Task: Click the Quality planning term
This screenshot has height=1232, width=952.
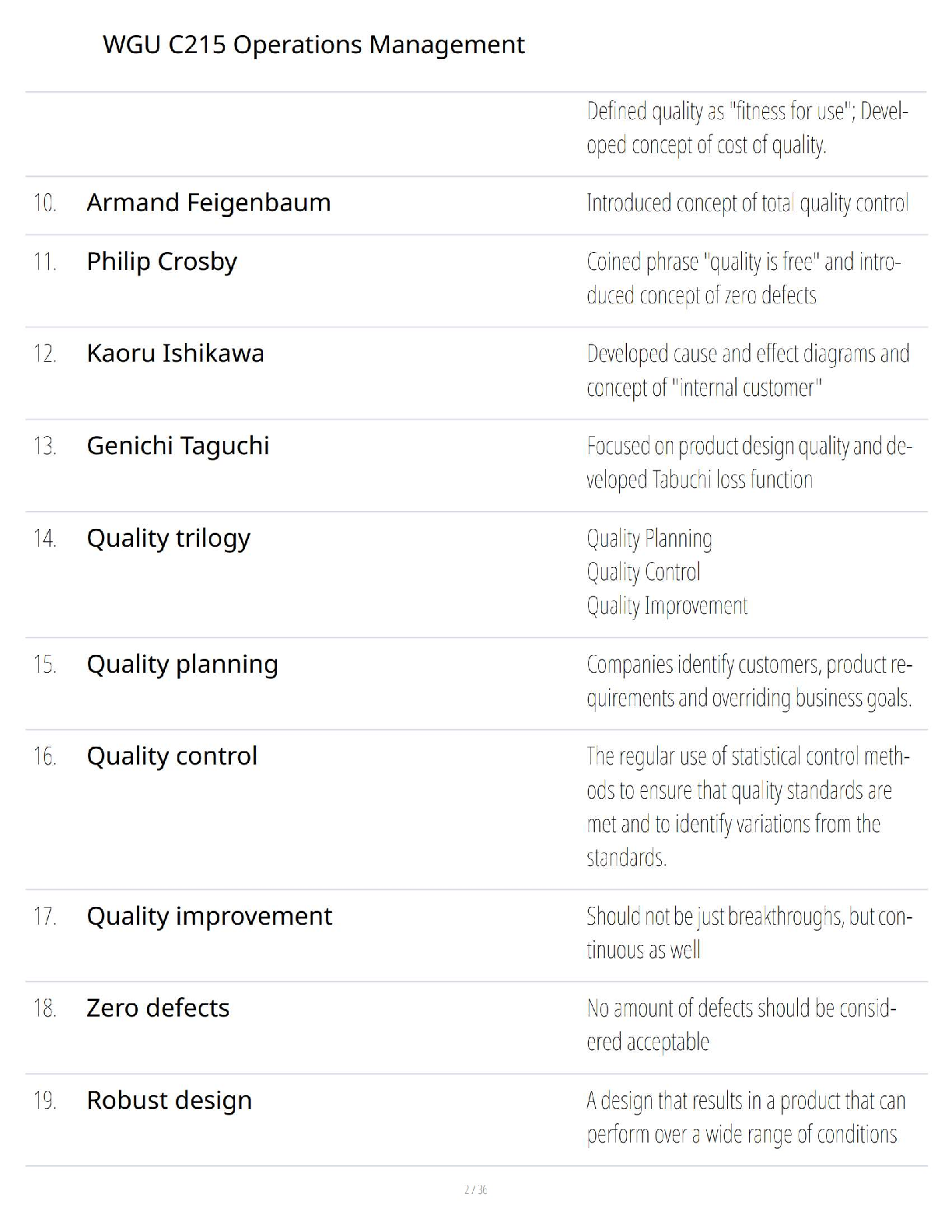Action: (182, 664)
